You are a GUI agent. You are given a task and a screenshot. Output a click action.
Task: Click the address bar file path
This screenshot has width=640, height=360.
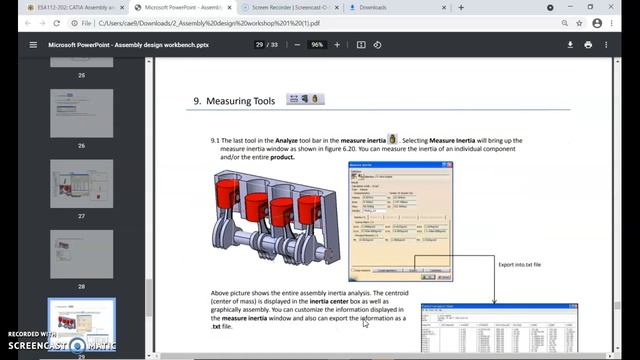tap(209, 23)
